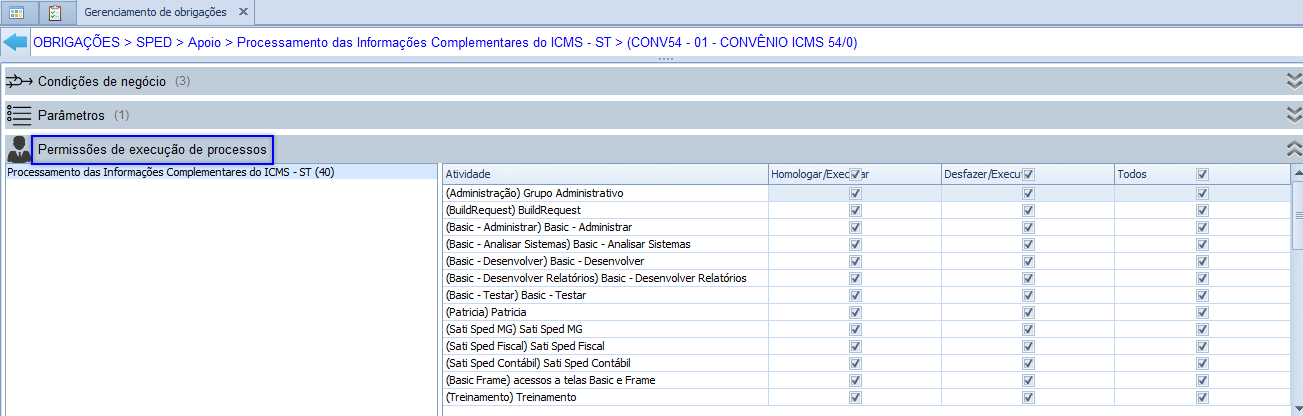The image size is (1303, 416).
Task: Toggle Homologar/Executar header checkbox
Action: (855, 174)
